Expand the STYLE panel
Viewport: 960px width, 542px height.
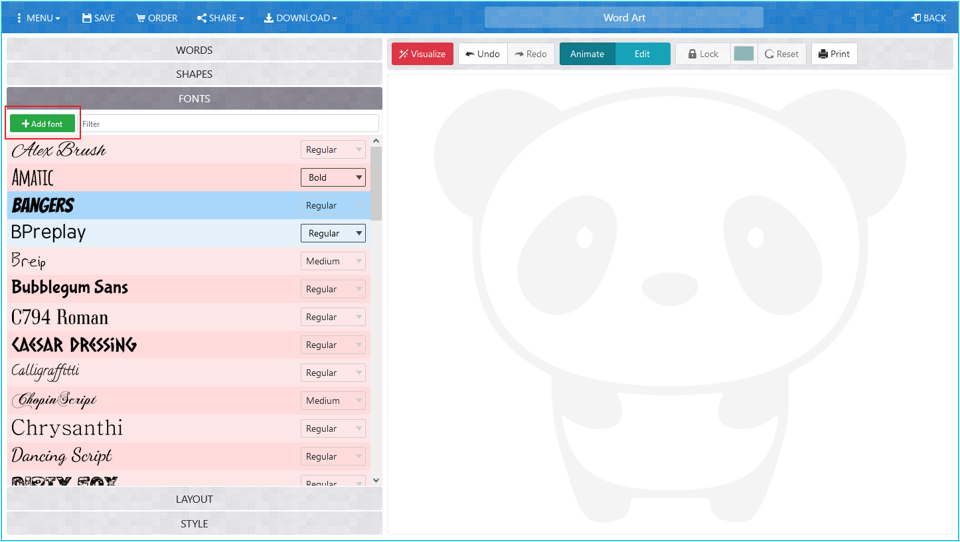[x=194, y=524]
